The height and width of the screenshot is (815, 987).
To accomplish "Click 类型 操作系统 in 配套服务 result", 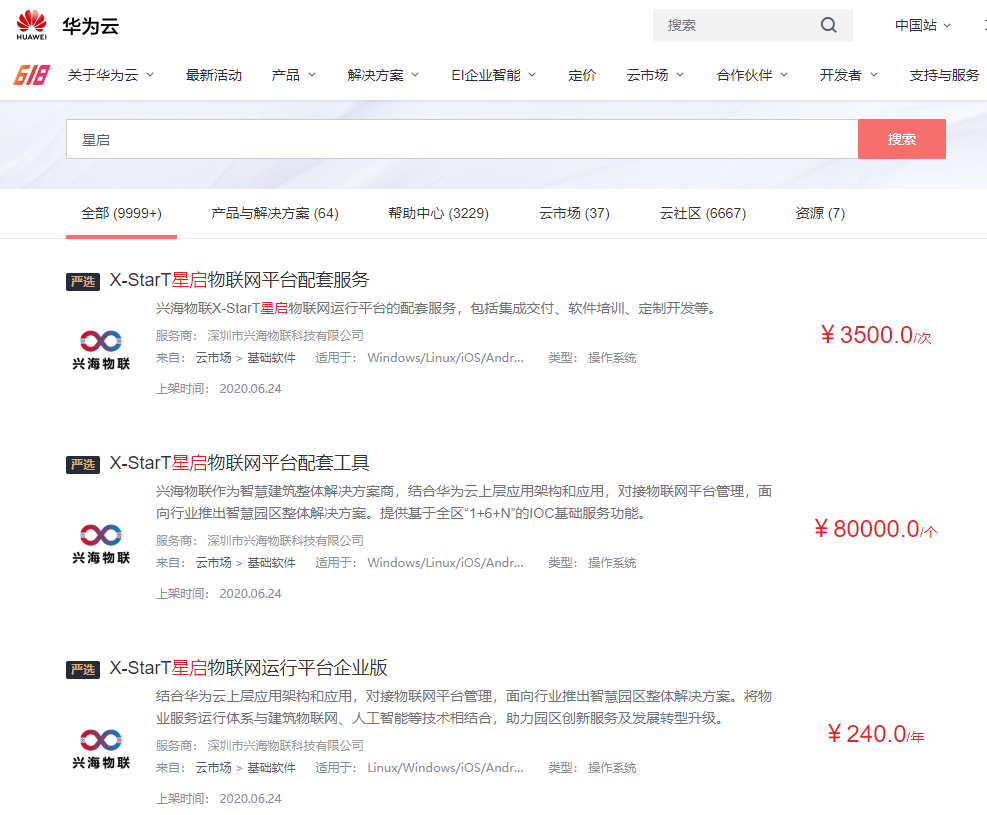I will (x=592, y=357).
